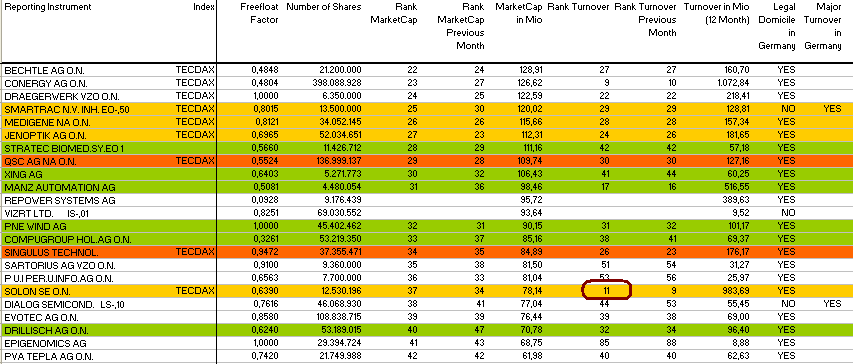Click MANZ AUTOMATION turnover value 516,55
Screen dimensions: 853x364
[x=736, y=187]
